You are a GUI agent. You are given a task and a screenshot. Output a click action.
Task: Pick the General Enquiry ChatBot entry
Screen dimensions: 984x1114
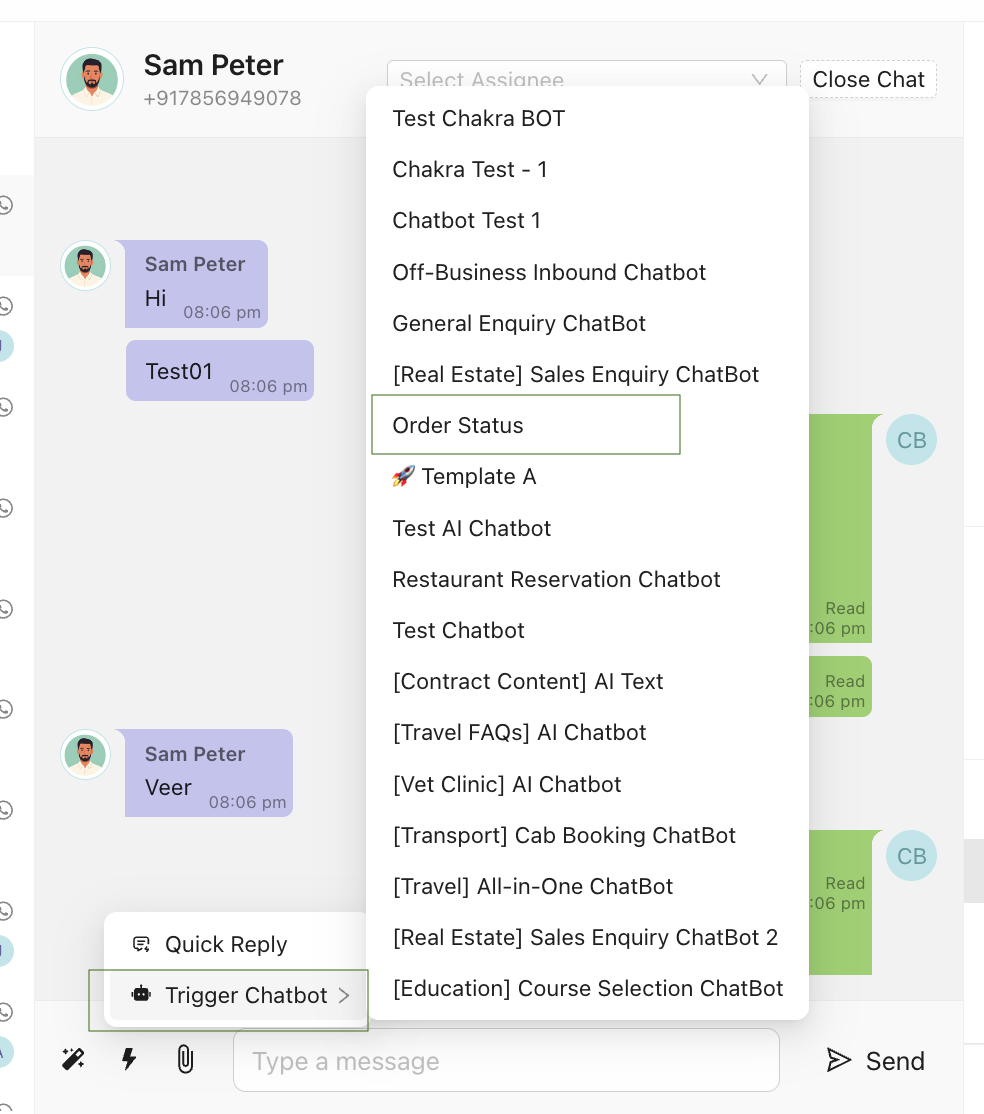tap(519, 324)
